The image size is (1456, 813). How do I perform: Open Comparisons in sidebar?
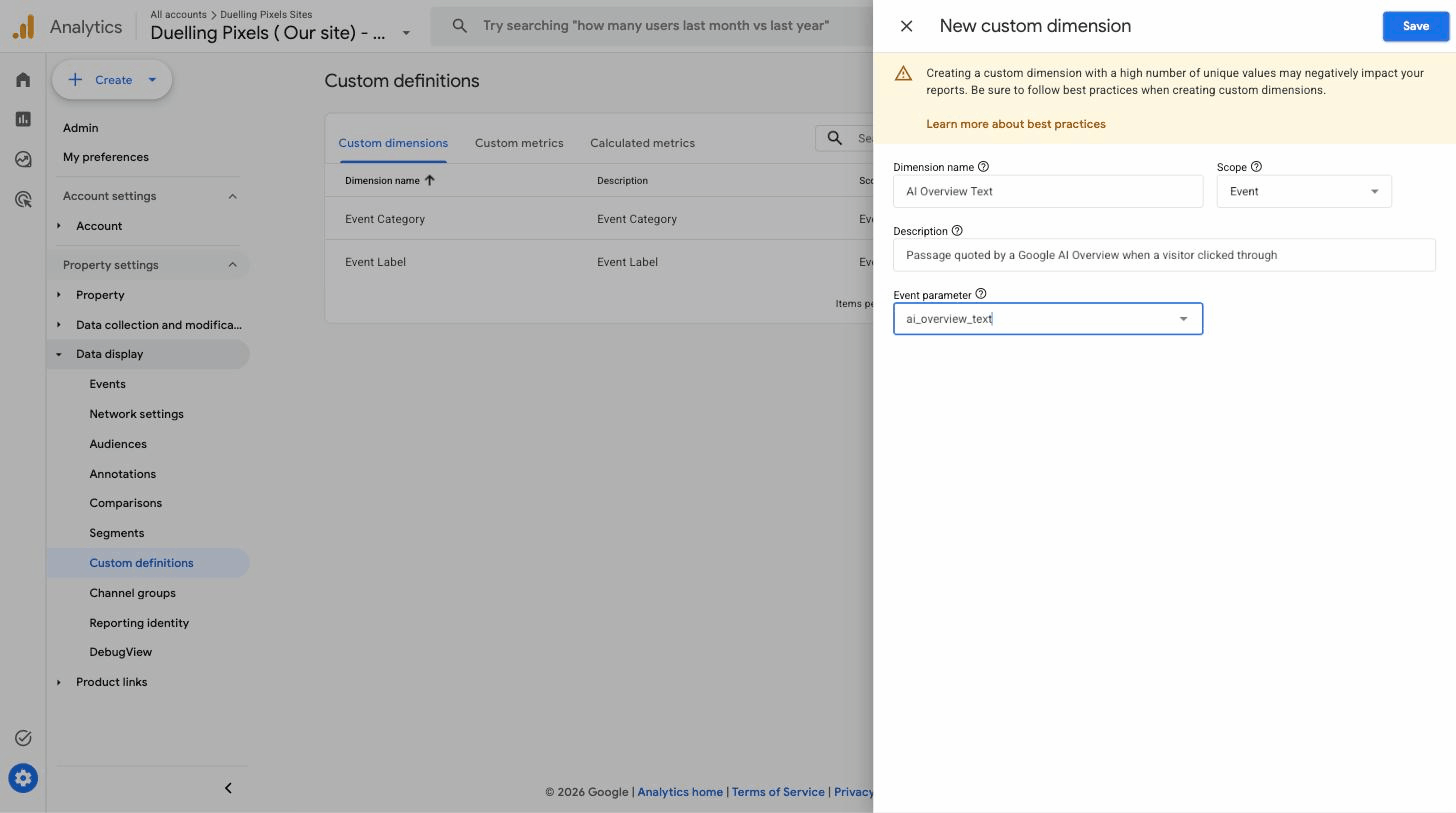pyautogui.click(x=125, y=503)
